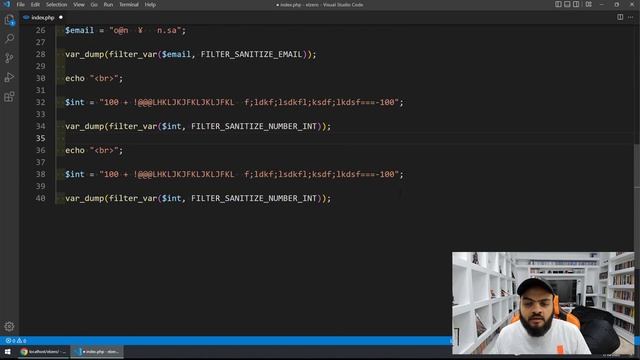The width and height of the screenshot is (640, 360).
Task: Switch to the Chrome localhost taskbar window
Action: pos(44,351)
